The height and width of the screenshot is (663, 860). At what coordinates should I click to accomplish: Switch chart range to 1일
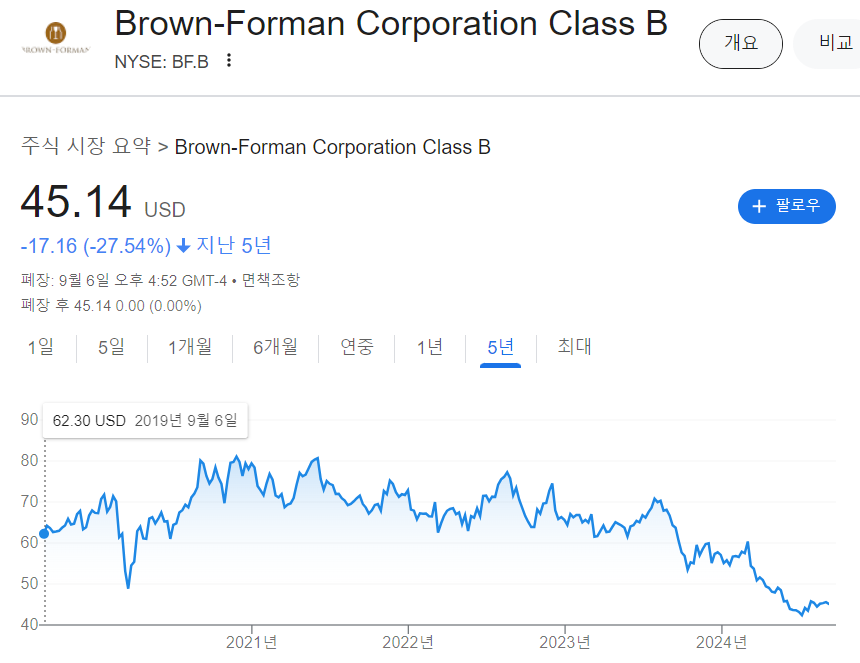[41, 347]
